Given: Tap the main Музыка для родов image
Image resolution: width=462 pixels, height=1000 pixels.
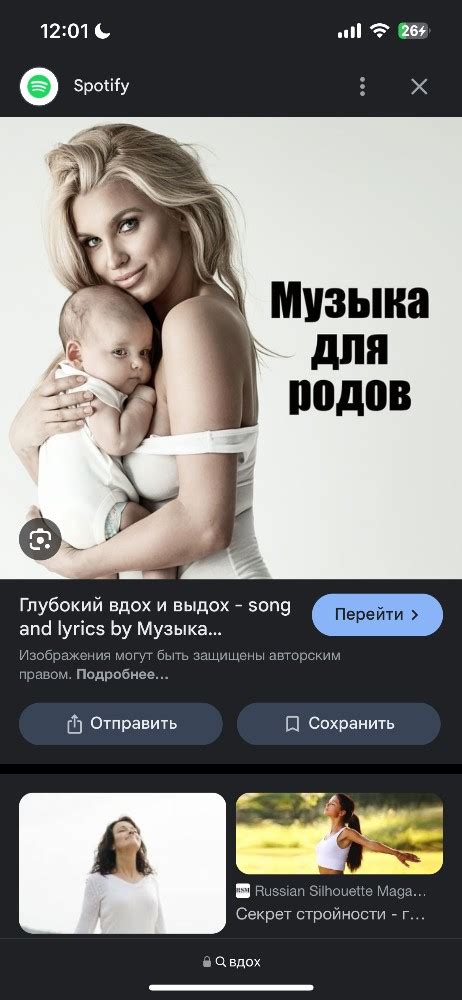Looking at the screenshot, I should tap(231, 348).
